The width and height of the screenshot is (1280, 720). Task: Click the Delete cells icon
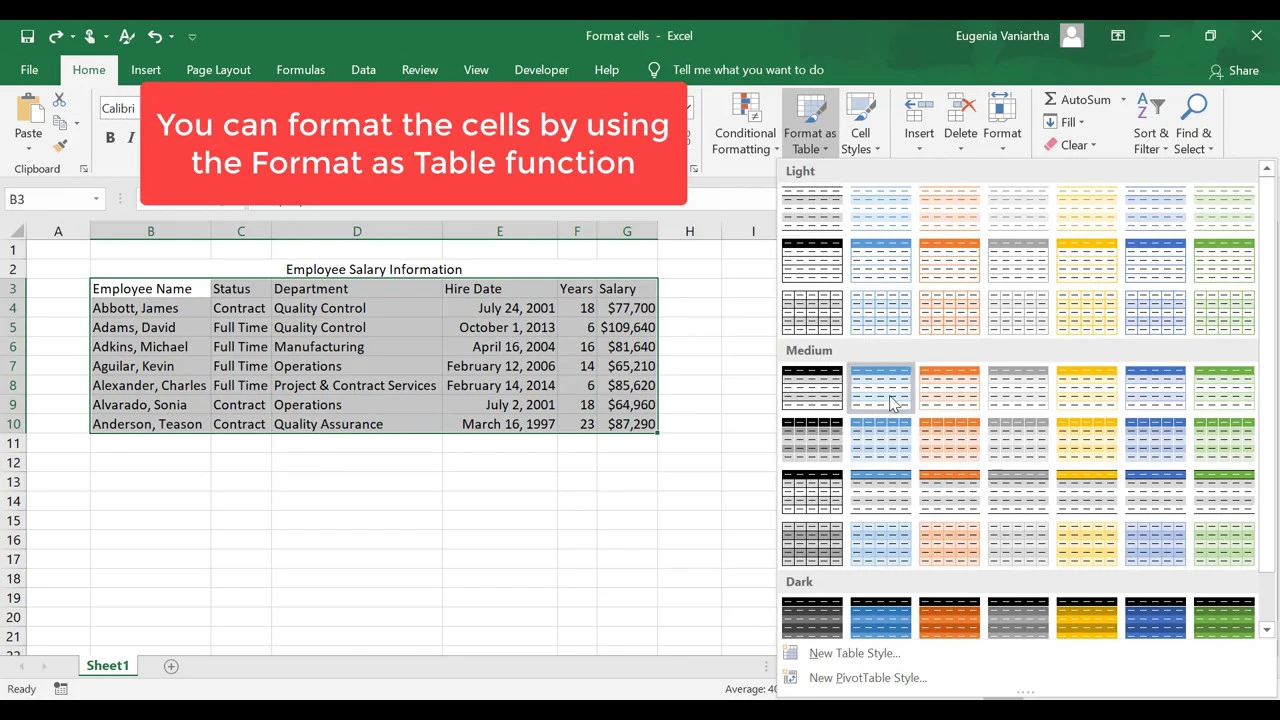pos(960,107)
